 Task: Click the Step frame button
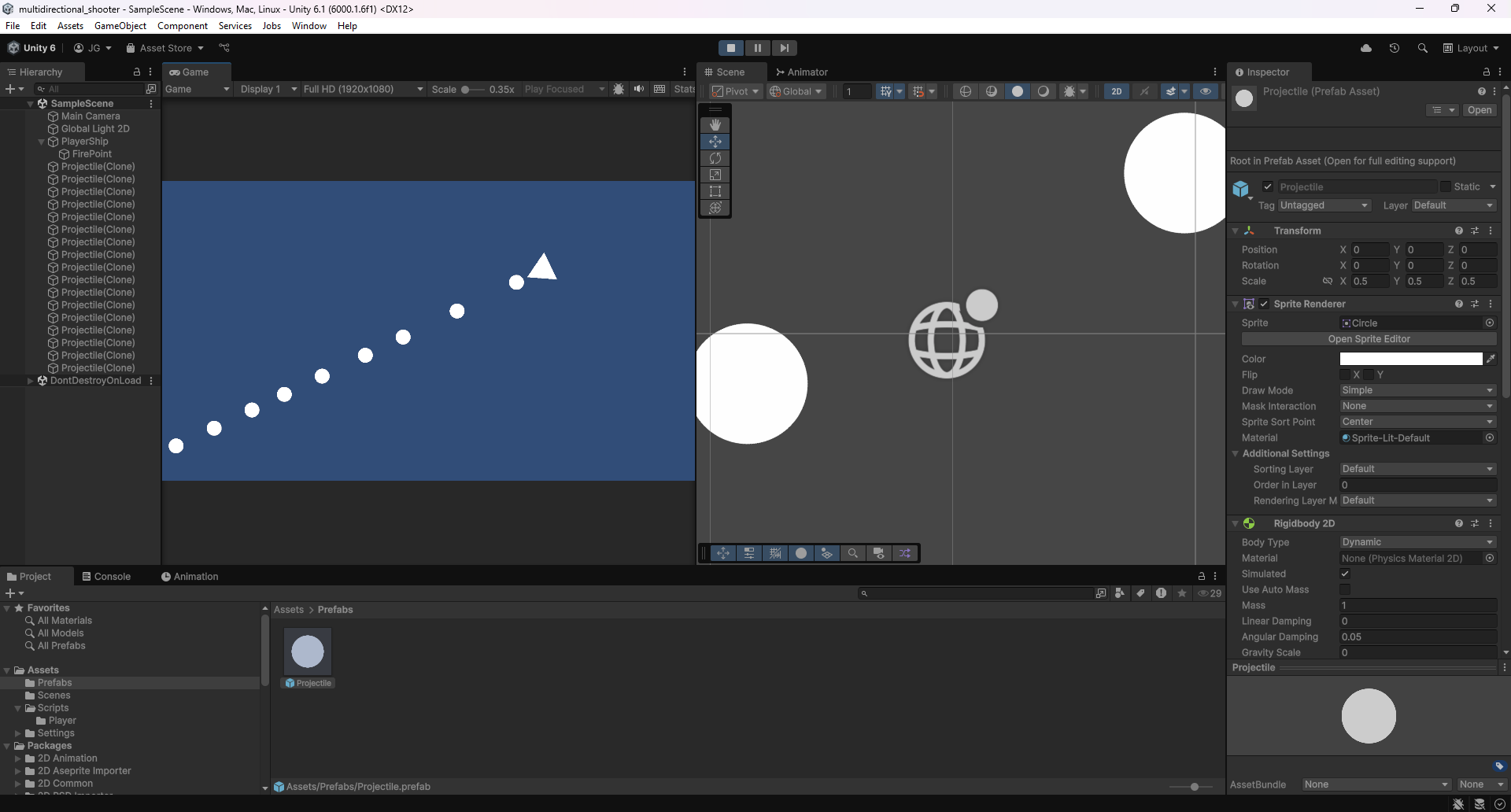(784, 48)
